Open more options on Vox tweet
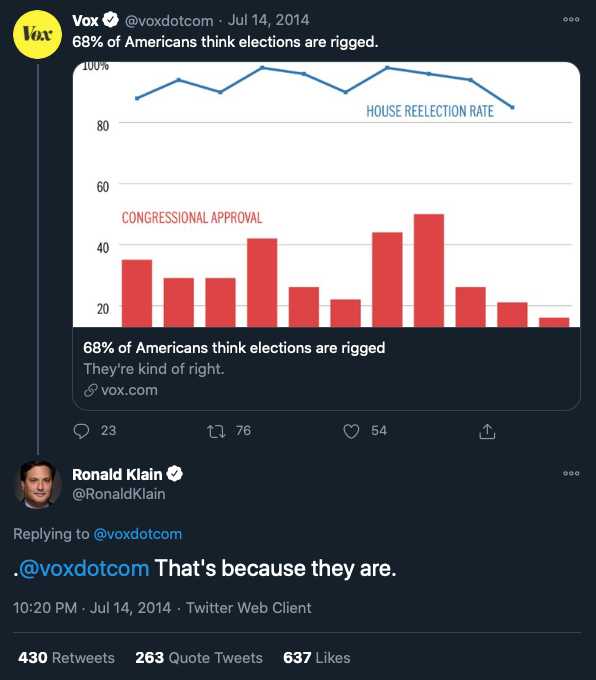Image resolution: width=596 pixels, height=680 pixels. 571,20
